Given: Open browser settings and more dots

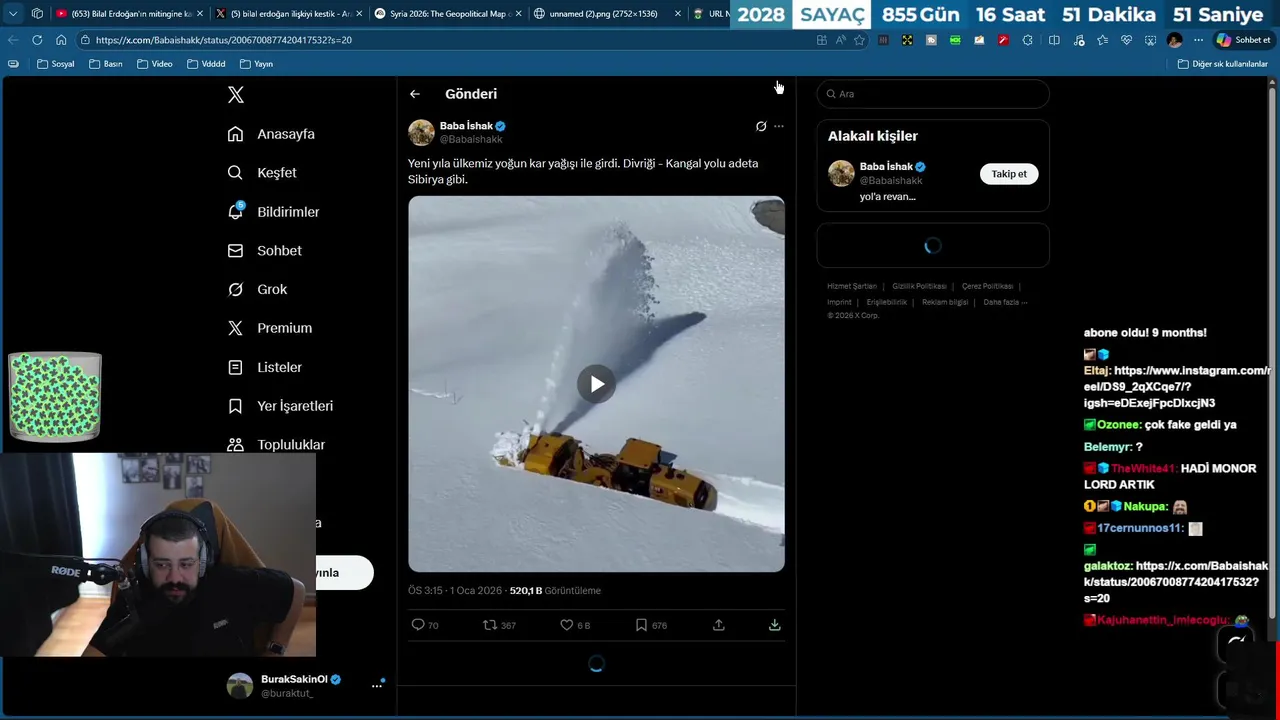Looking at the screenshot, I should (x=1198, y=40).
